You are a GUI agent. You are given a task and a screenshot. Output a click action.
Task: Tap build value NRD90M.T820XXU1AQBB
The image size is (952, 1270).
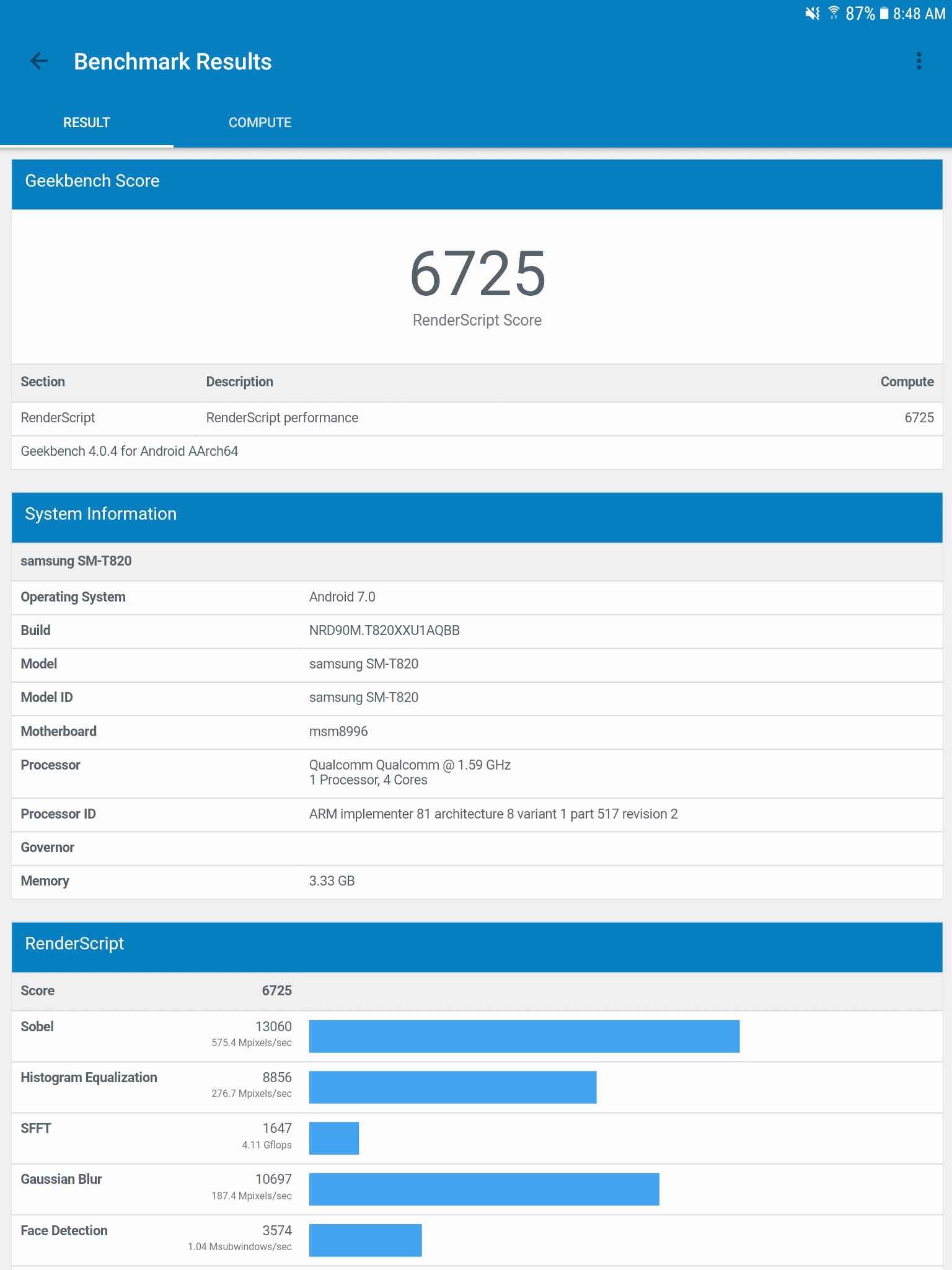(384, 631)
